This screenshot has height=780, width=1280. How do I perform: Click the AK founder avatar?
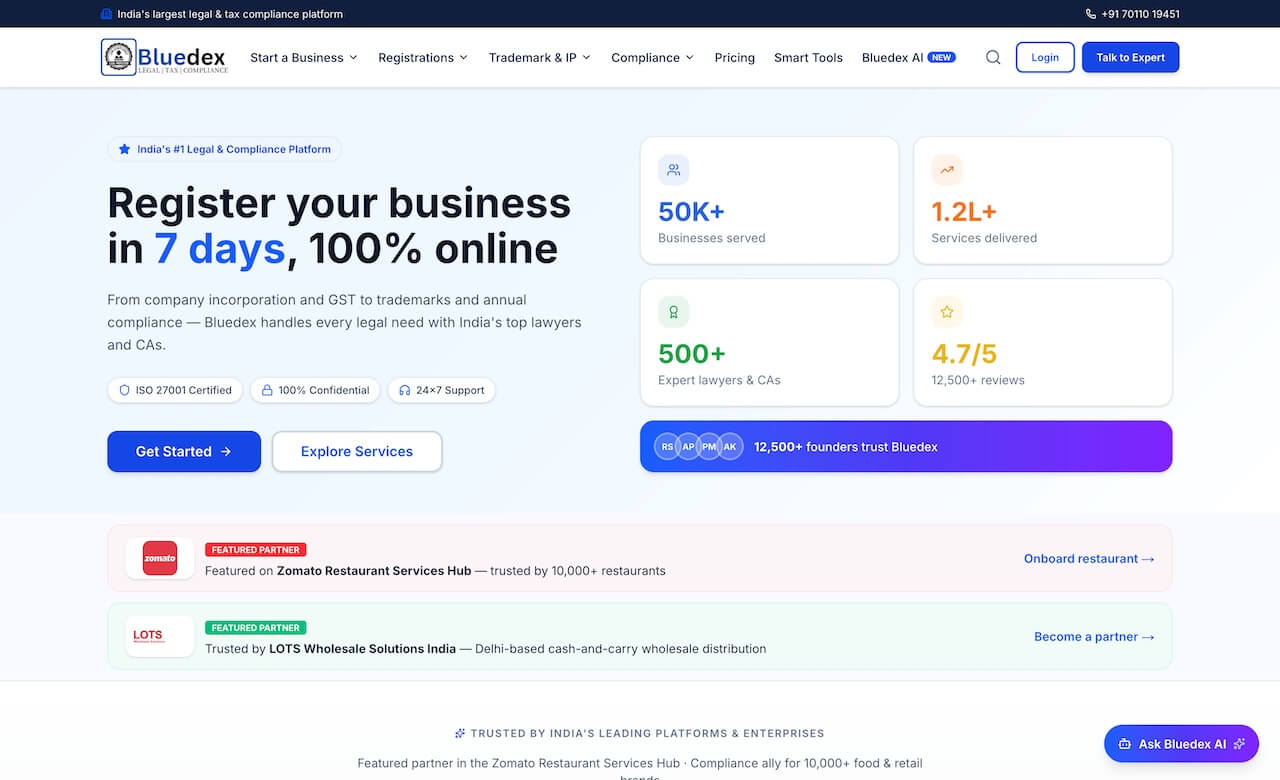tap(730, 446)
